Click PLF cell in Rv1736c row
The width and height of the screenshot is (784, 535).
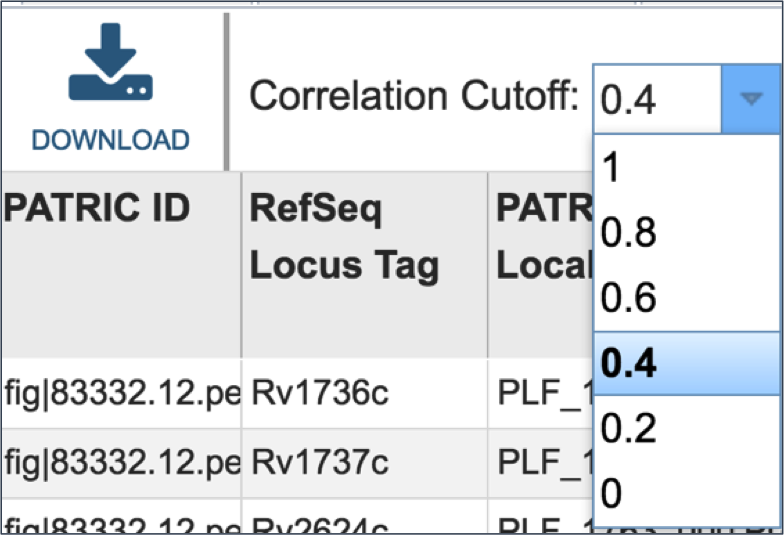click(x=541, y=393)
